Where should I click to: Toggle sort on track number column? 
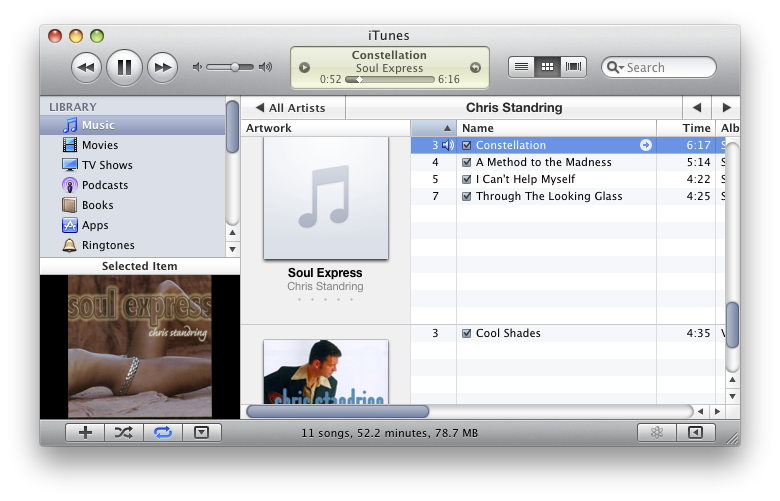pos(433,128)
